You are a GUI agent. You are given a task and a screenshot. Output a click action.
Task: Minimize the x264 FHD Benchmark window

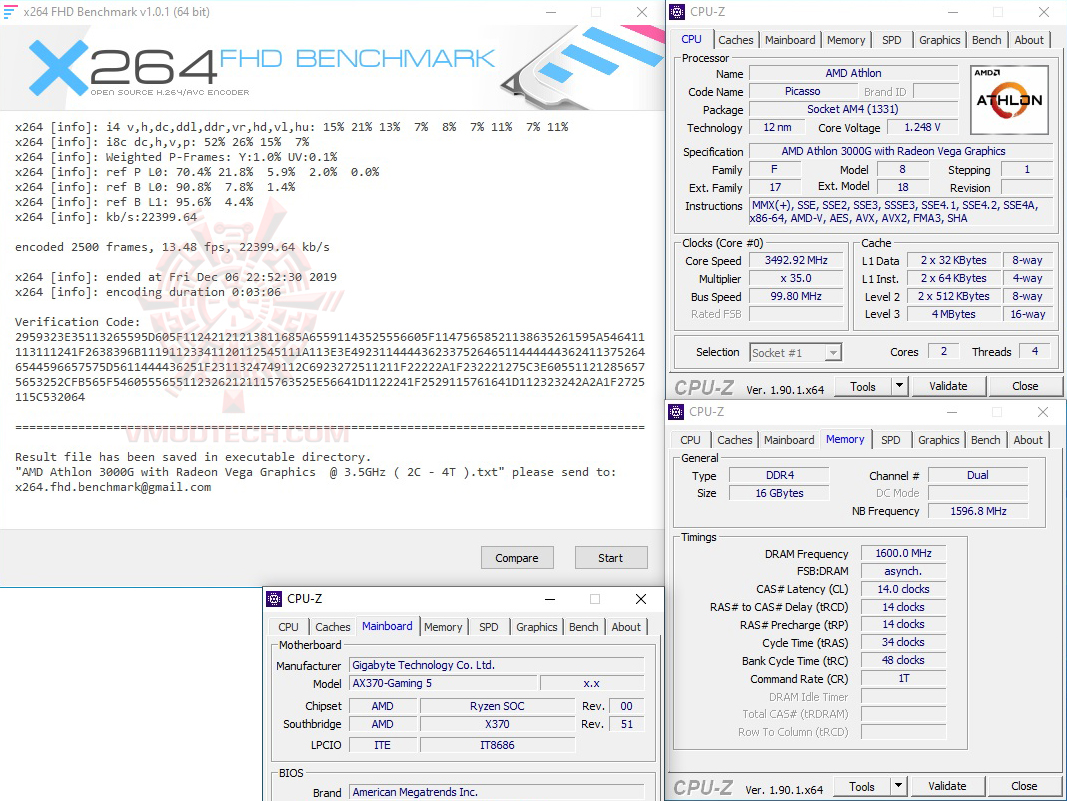pos(551,12)
